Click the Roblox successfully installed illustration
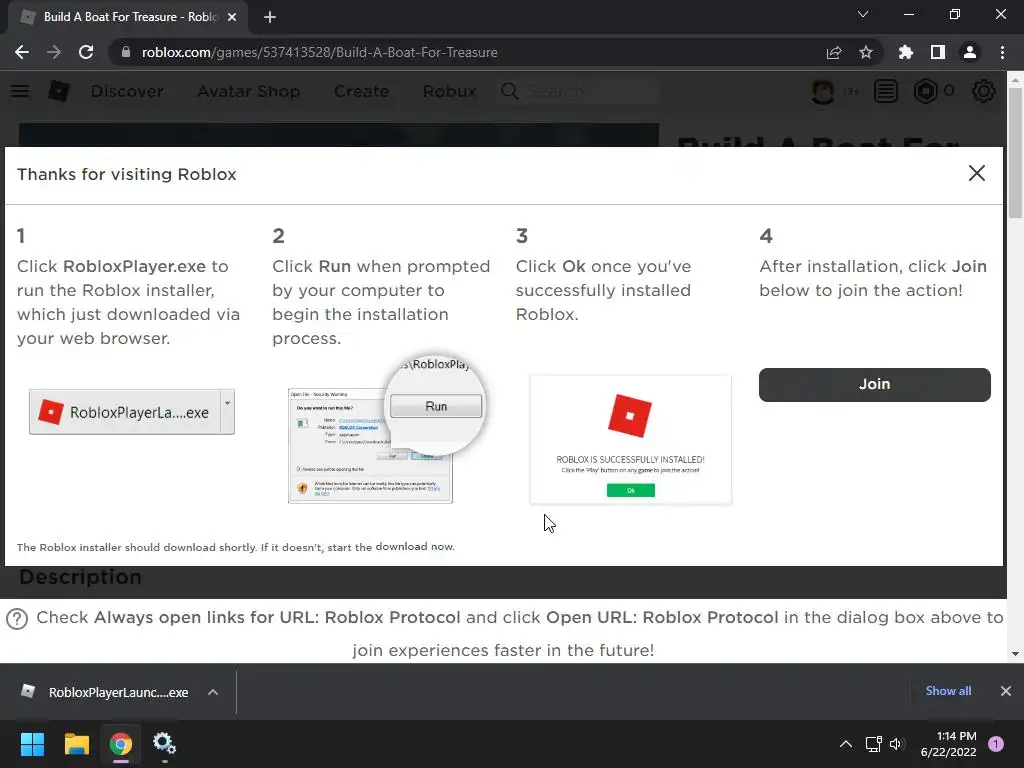The height and width of the screenshot is (768, 1024). (631, 440)
